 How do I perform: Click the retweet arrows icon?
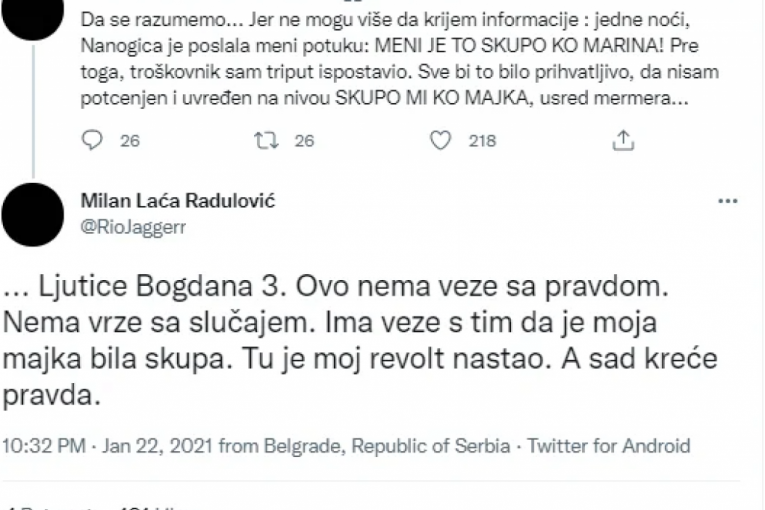(x=266, y=141)
